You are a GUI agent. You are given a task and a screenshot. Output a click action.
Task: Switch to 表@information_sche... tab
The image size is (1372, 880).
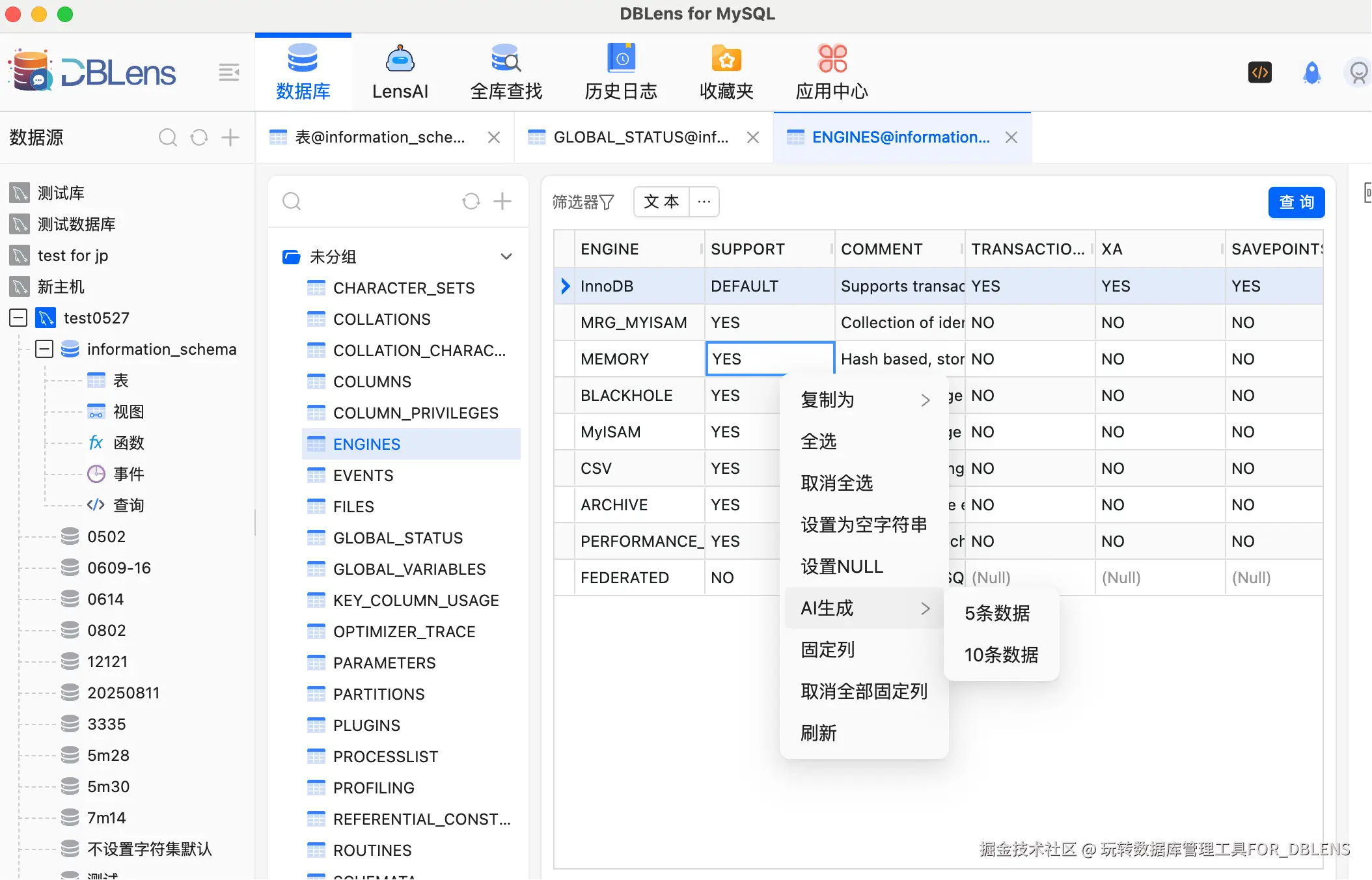coord(379,137)
